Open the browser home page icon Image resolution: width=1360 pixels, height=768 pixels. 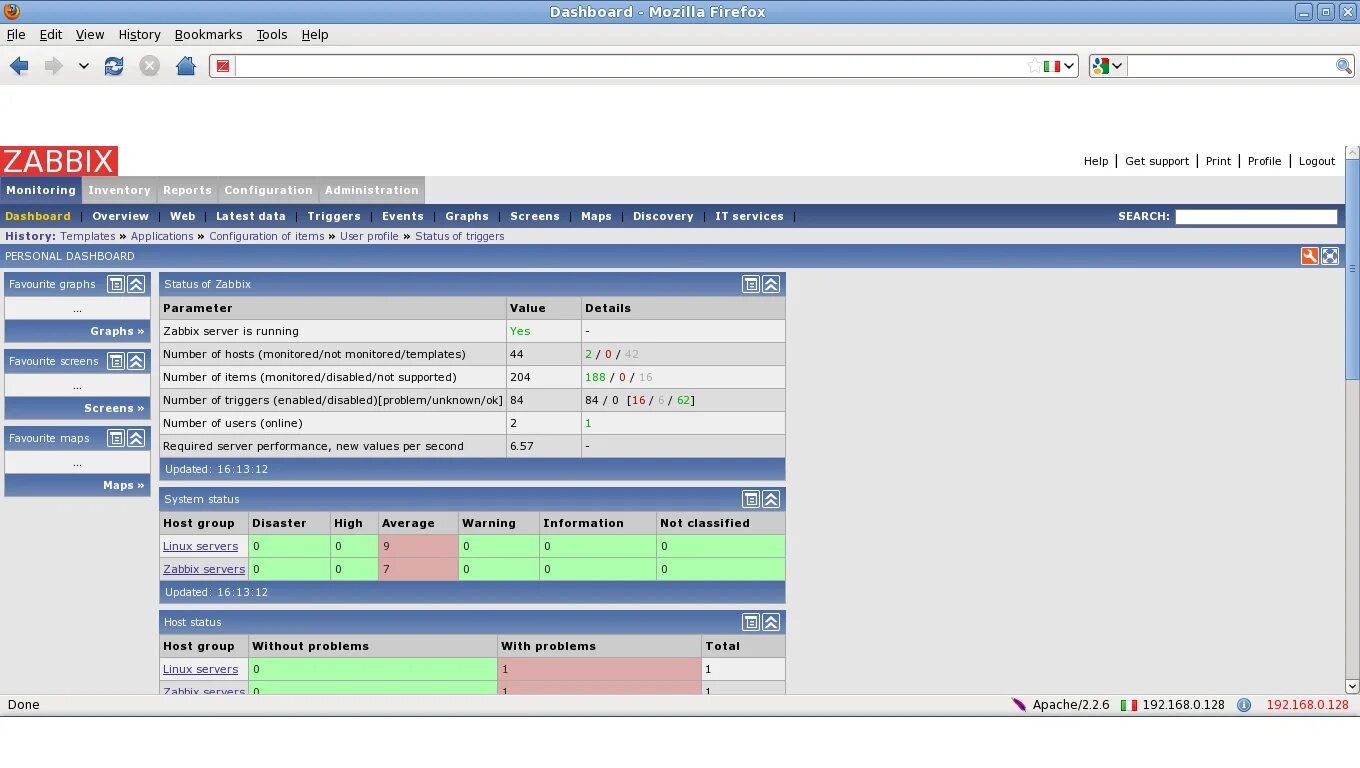(185, 66)
